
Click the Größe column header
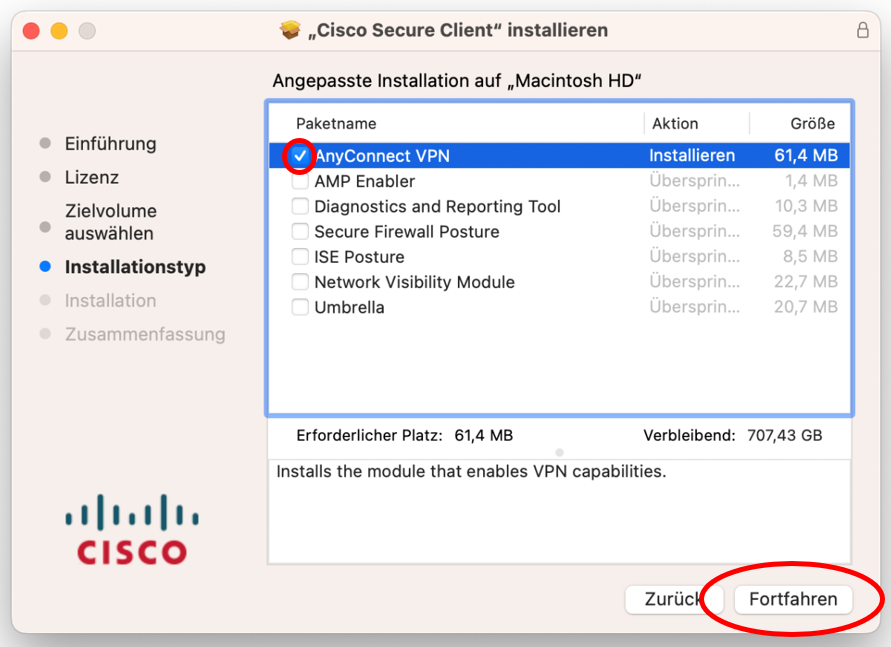[x=813, y=124]
